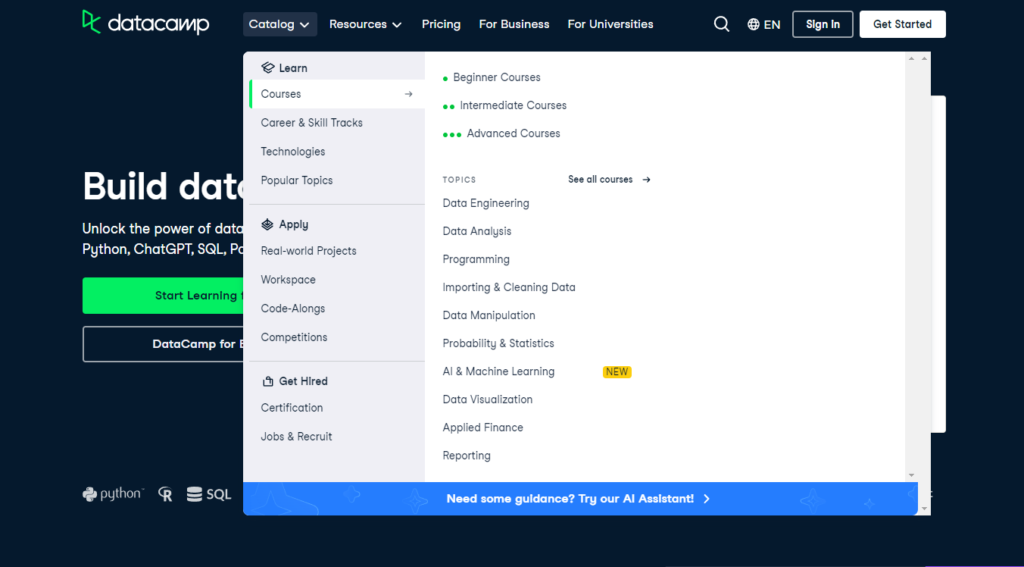Click the arrow beside Courses

408,94
